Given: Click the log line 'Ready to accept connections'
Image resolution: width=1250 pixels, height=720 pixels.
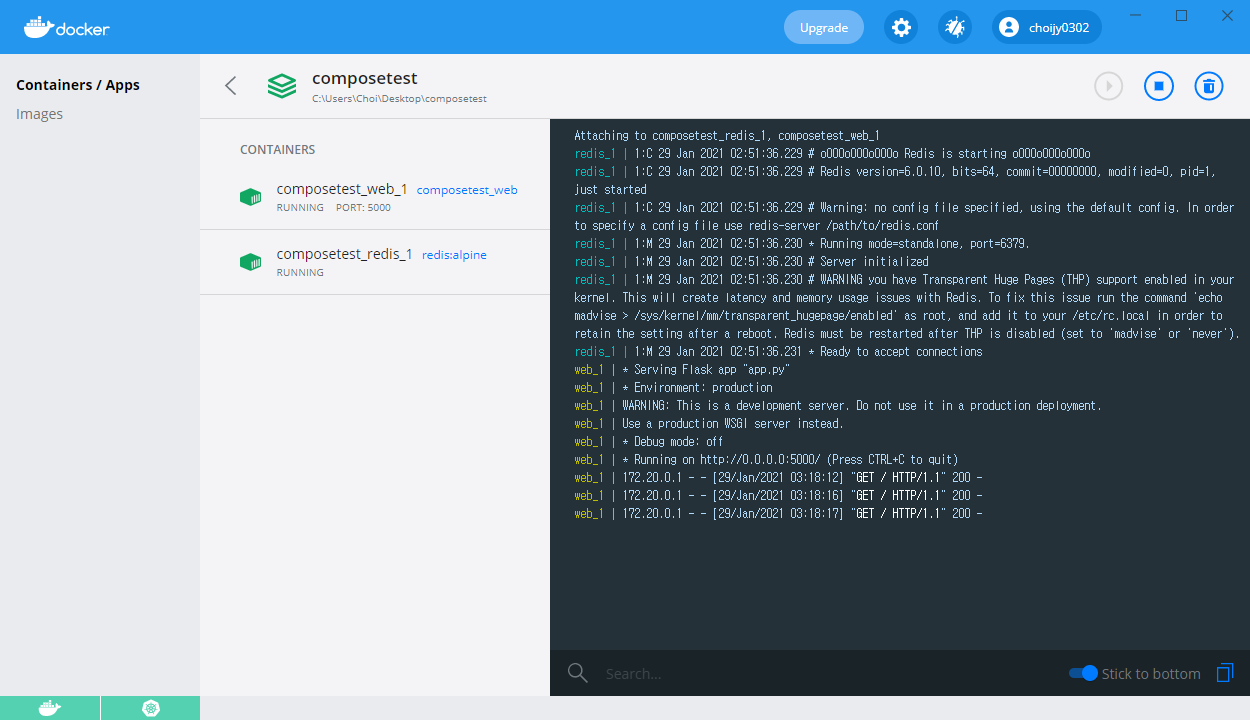Looking at the screenshot, I should (778, 352).
